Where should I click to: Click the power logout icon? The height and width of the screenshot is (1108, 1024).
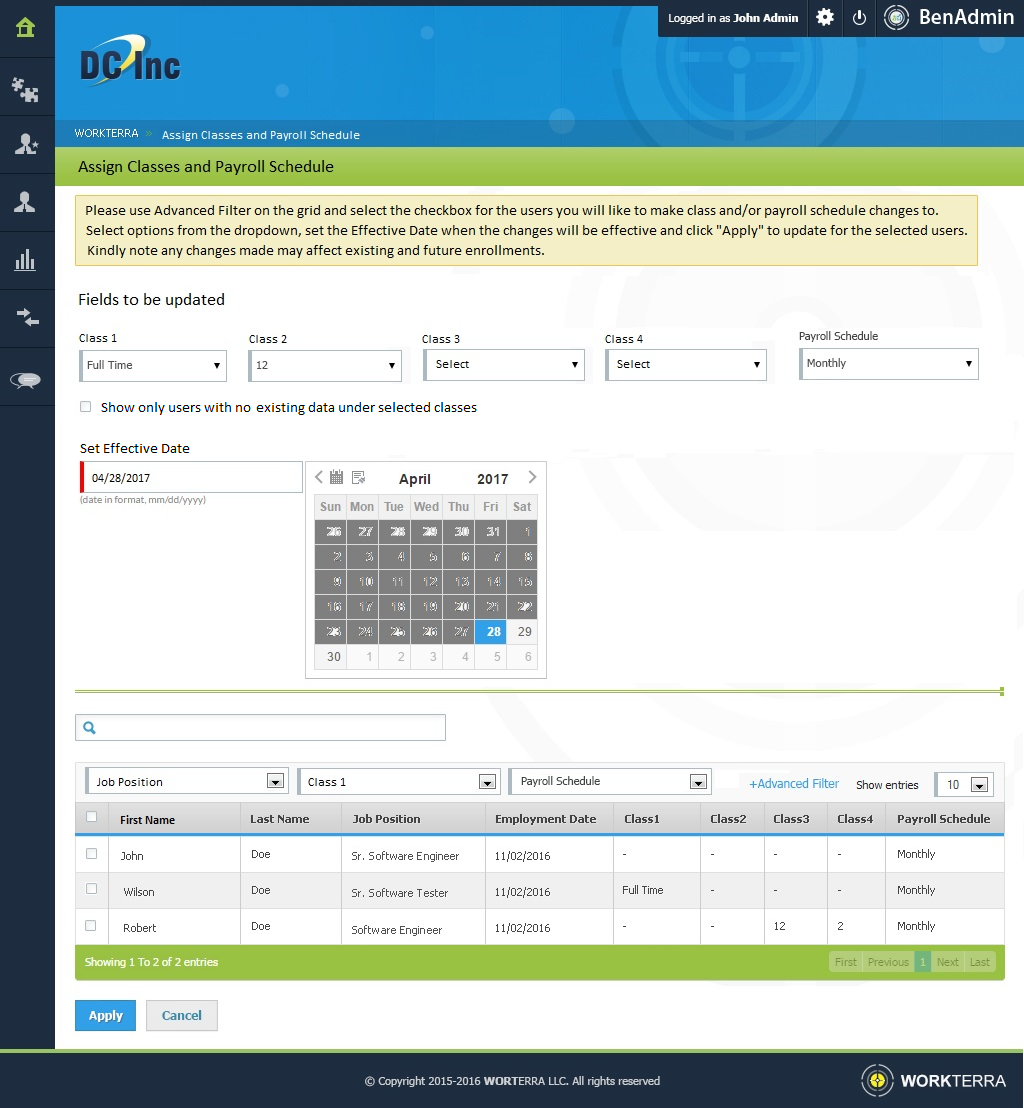click(x=859, y=18)
